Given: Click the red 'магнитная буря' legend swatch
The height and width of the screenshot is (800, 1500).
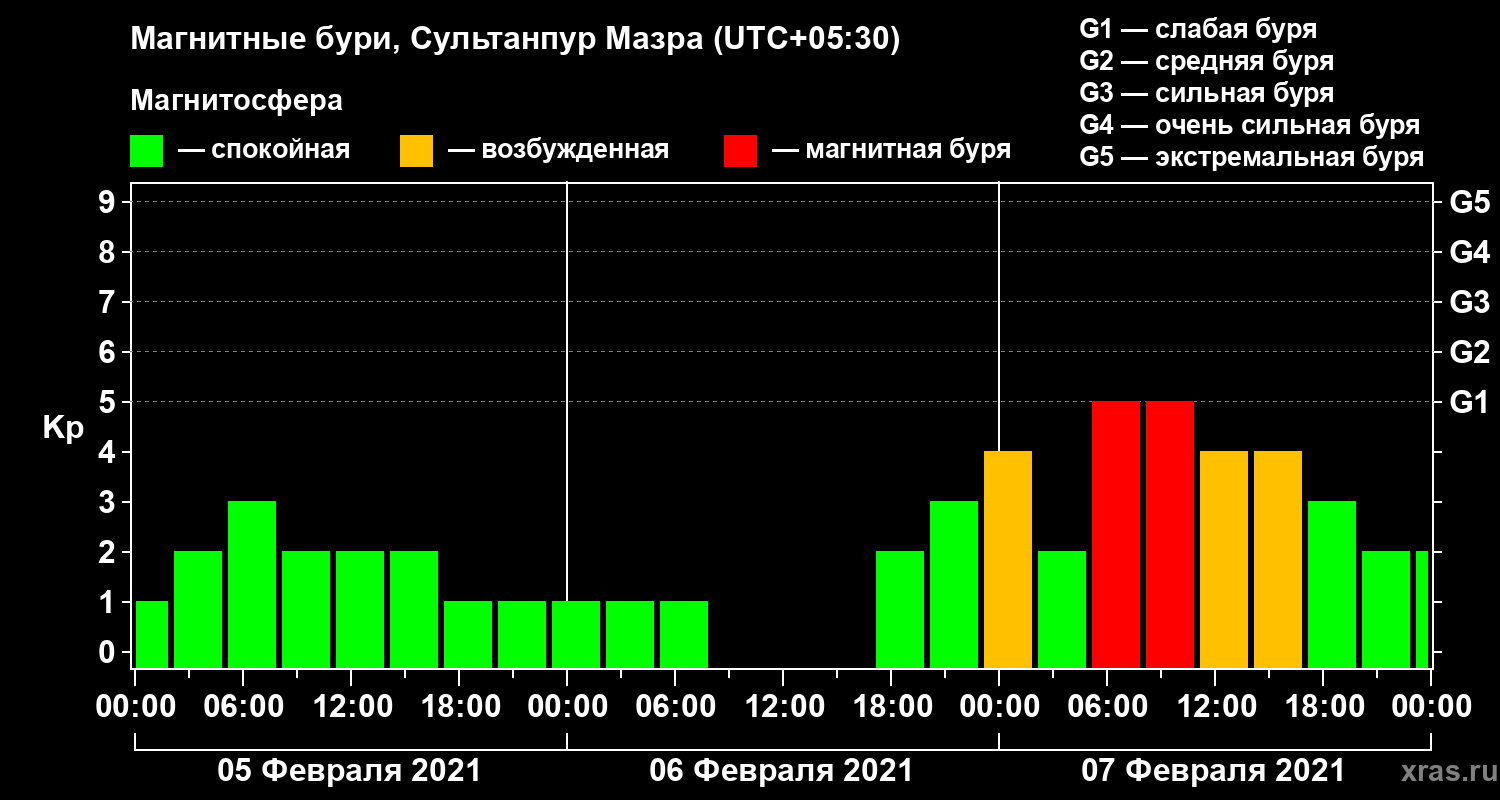Looking at the screenshot, I should tap(740, 151).
